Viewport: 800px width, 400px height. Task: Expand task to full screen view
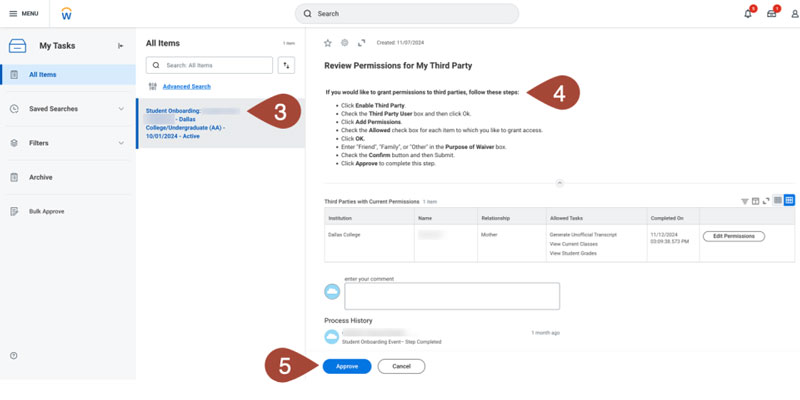[362, 43]
